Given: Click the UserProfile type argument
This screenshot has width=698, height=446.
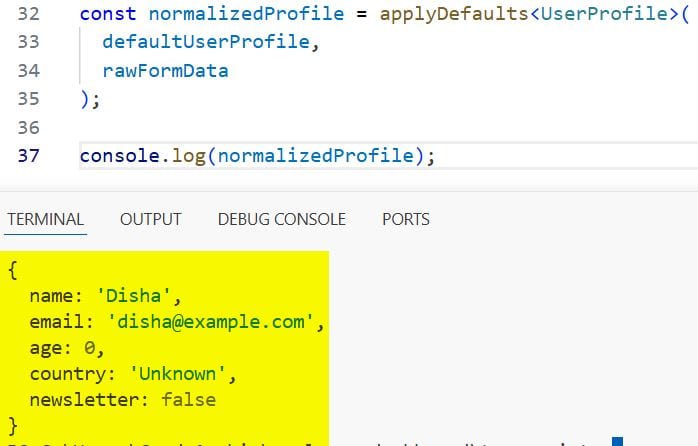Looking at the screenshot, I should click(x=604, y=14).
